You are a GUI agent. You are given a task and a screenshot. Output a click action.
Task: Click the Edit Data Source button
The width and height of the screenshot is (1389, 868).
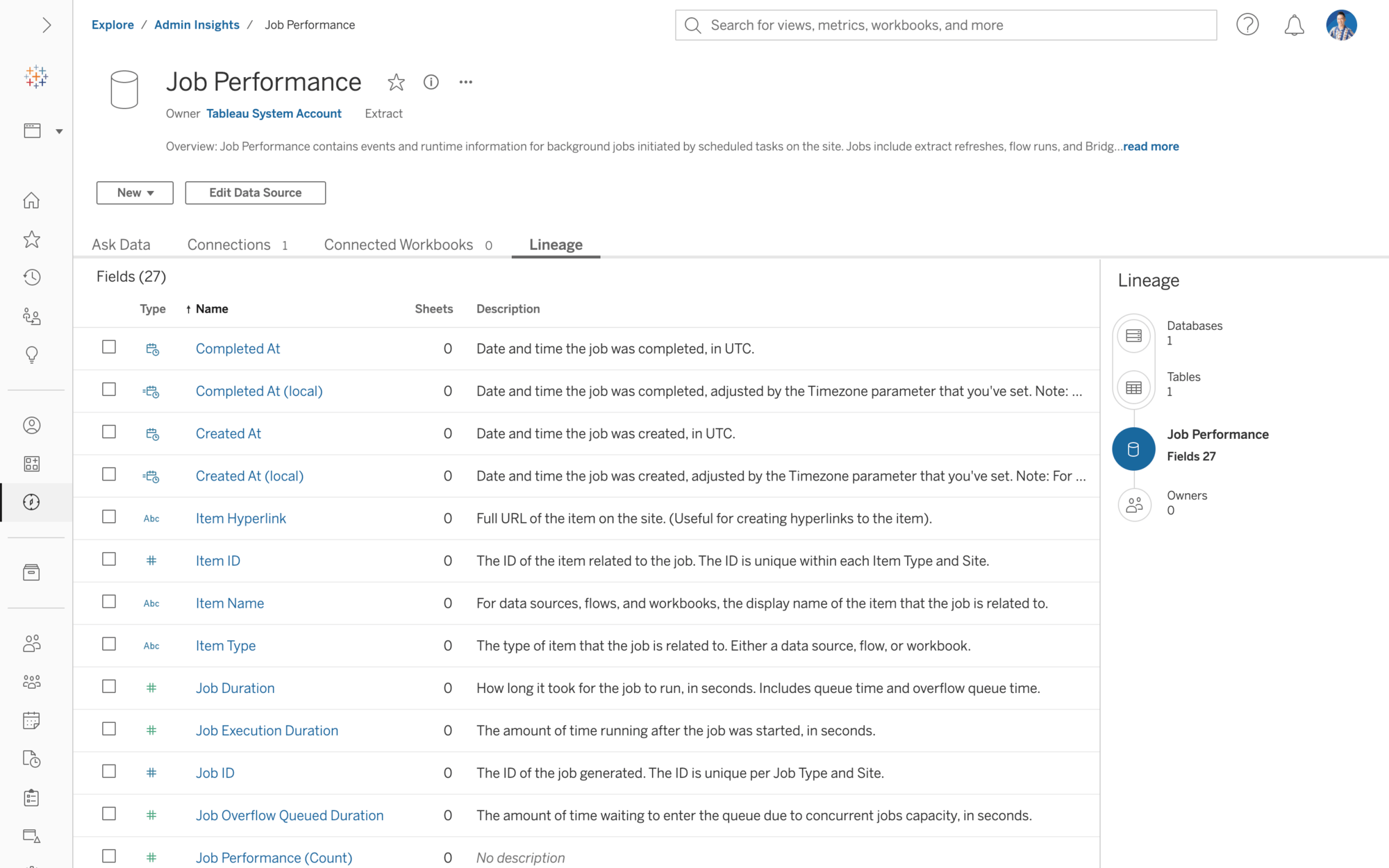(255, 192)
